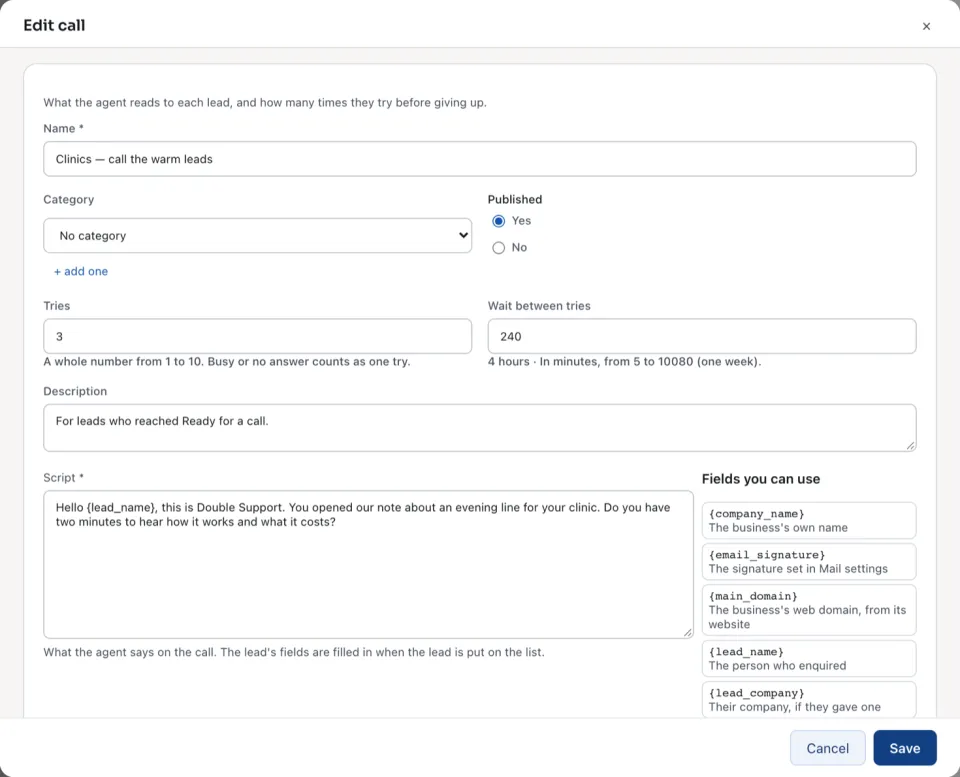Click the '+ add one' category link
This screenshot has height=777, width=960.
[x=81, y=271]
